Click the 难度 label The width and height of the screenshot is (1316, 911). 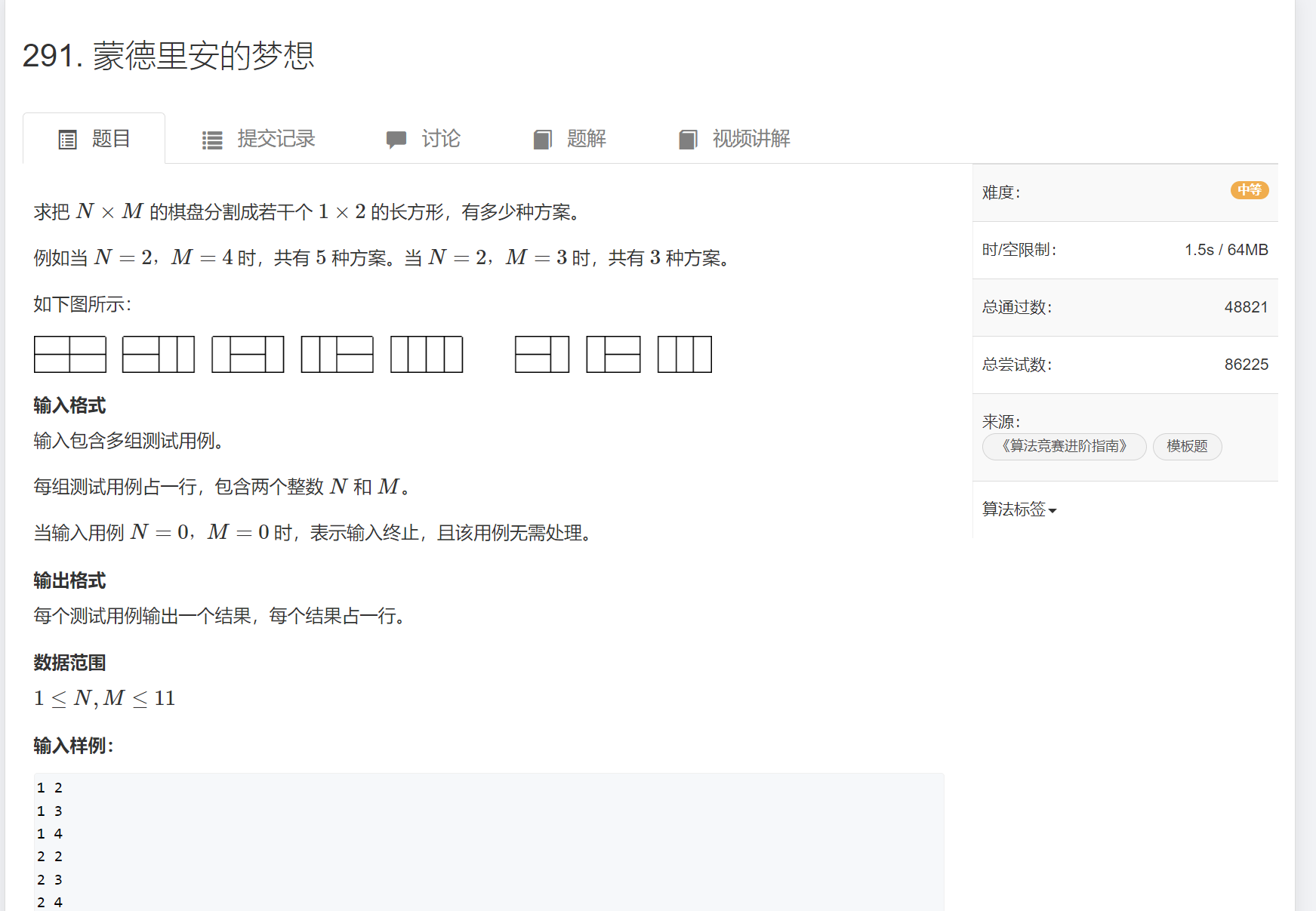click(x=1001, y=192)
